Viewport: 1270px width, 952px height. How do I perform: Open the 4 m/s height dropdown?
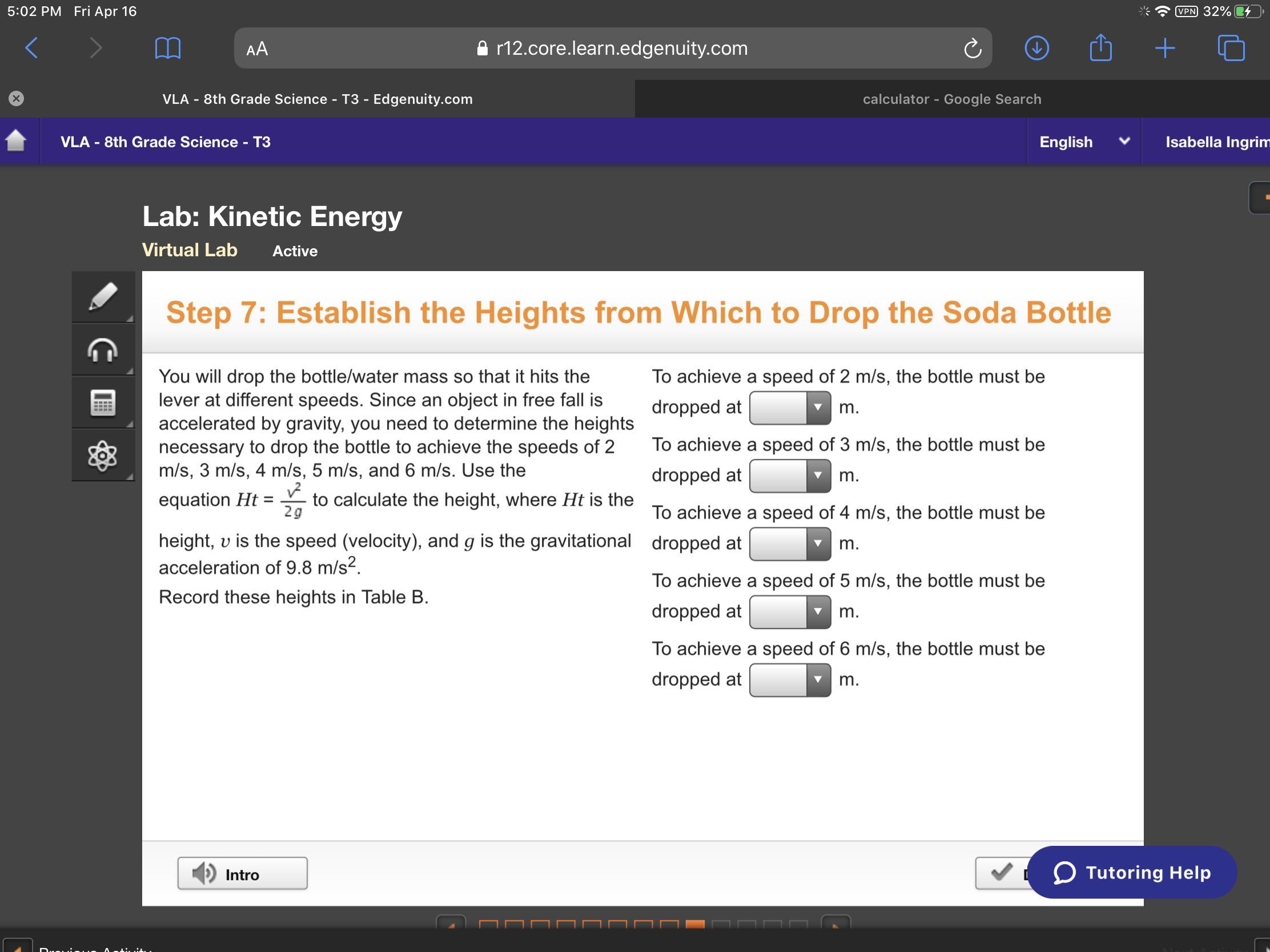point(789,543)
